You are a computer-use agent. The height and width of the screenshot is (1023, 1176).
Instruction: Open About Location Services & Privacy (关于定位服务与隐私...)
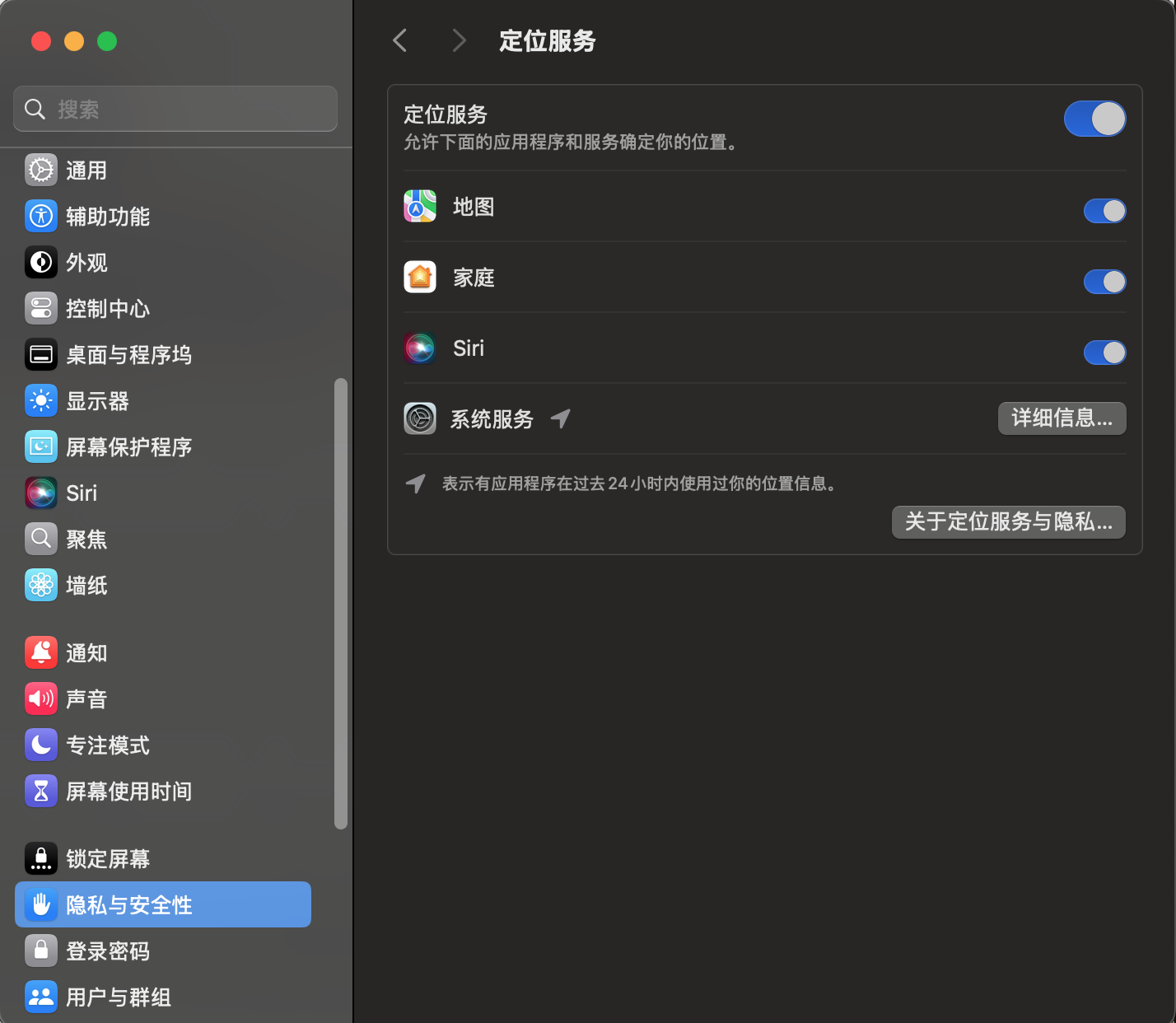pyautogui.click(x=1008, y=522)
